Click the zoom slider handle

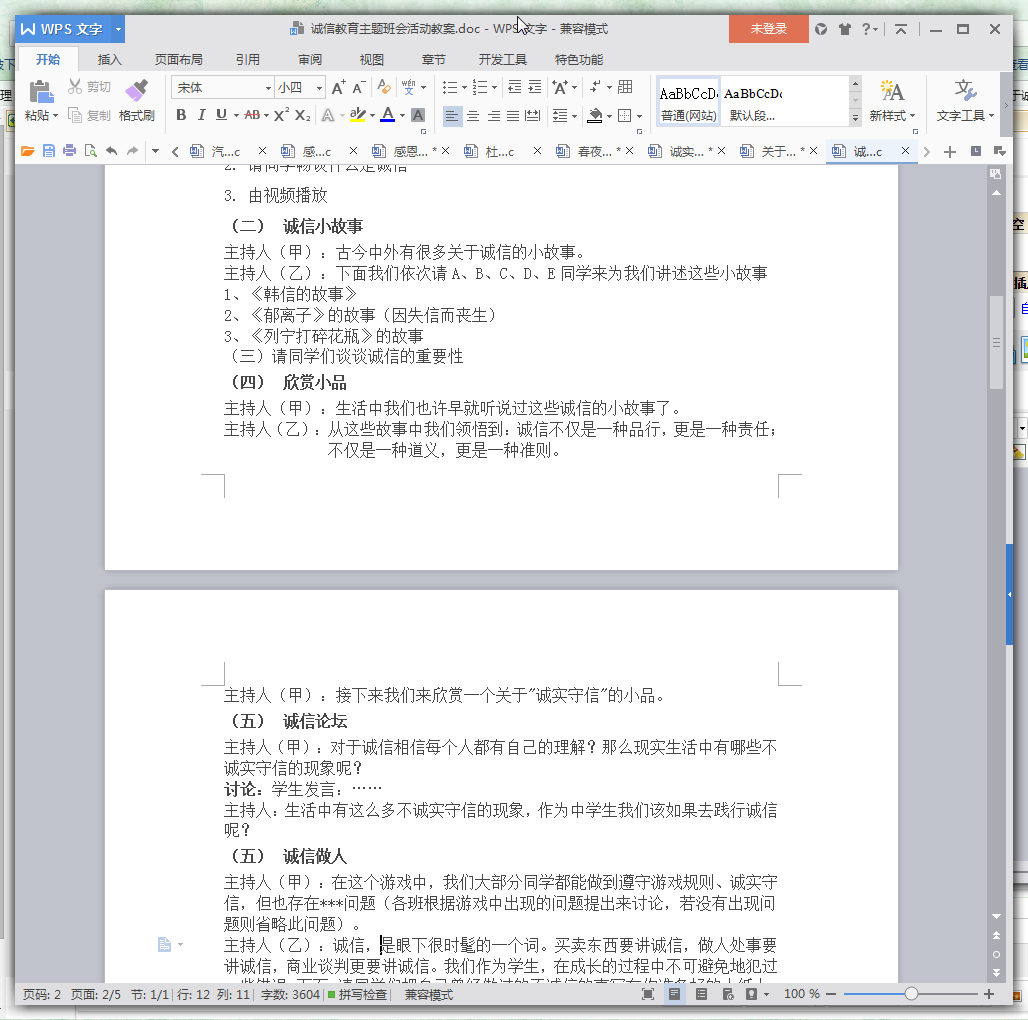pyautogui.click(x=911, y=994)
